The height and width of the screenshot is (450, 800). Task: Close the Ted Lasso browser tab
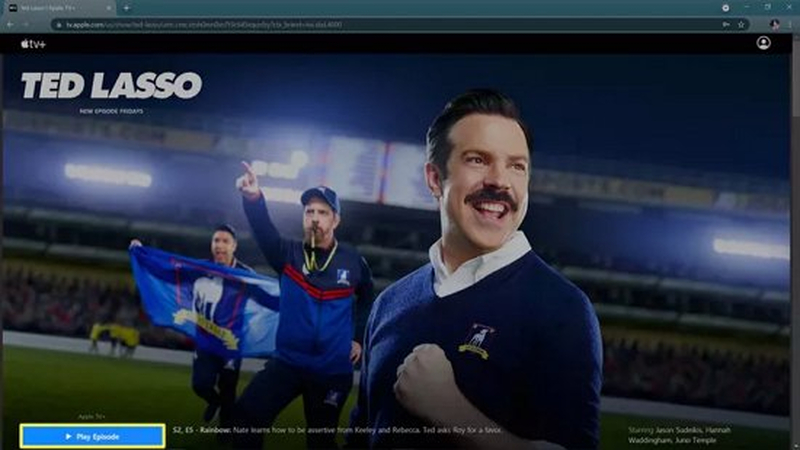click(x=109, y=8)
